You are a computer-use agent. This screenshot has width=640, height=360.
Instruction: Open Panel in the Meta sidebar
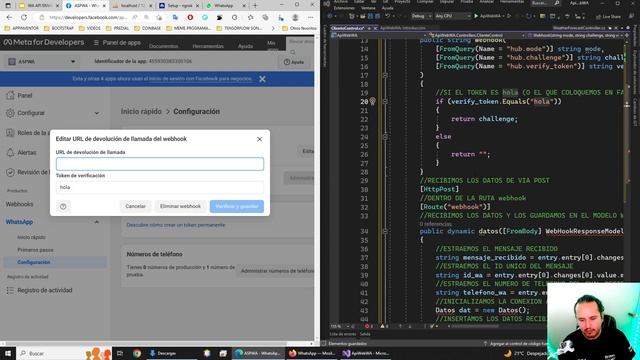click(x=24, y=96)
